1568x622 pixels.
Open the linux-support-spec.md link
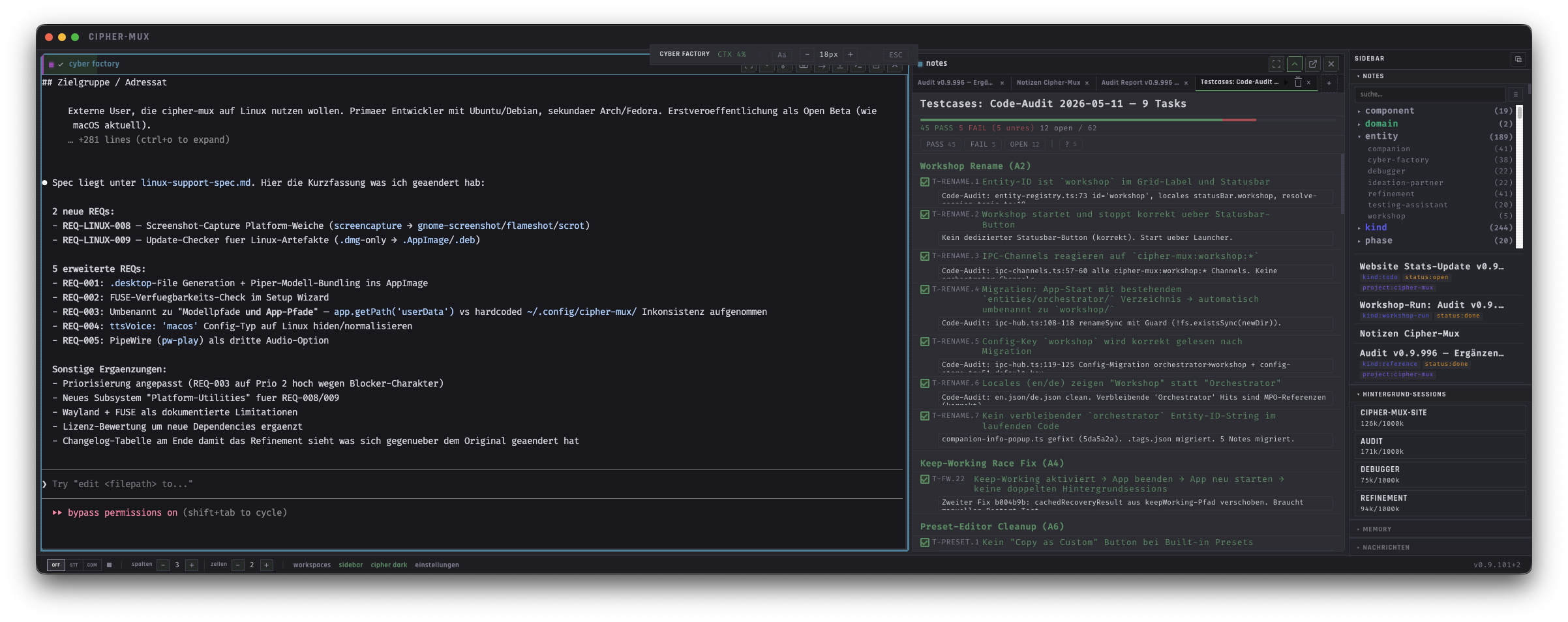(x=196, y=183)
